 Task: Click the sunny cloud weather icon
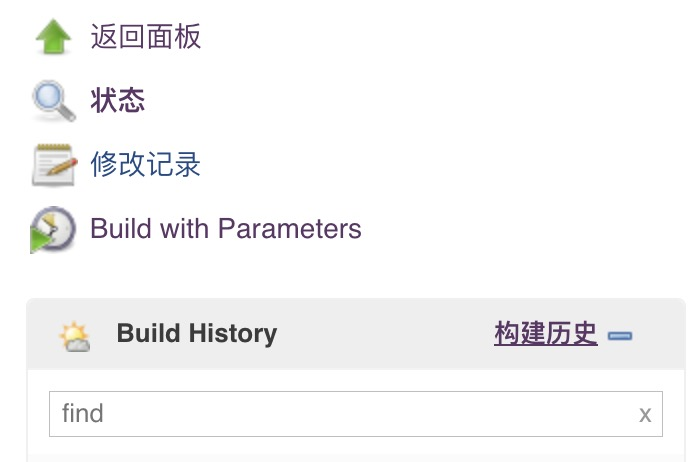(x=75, y=336)
